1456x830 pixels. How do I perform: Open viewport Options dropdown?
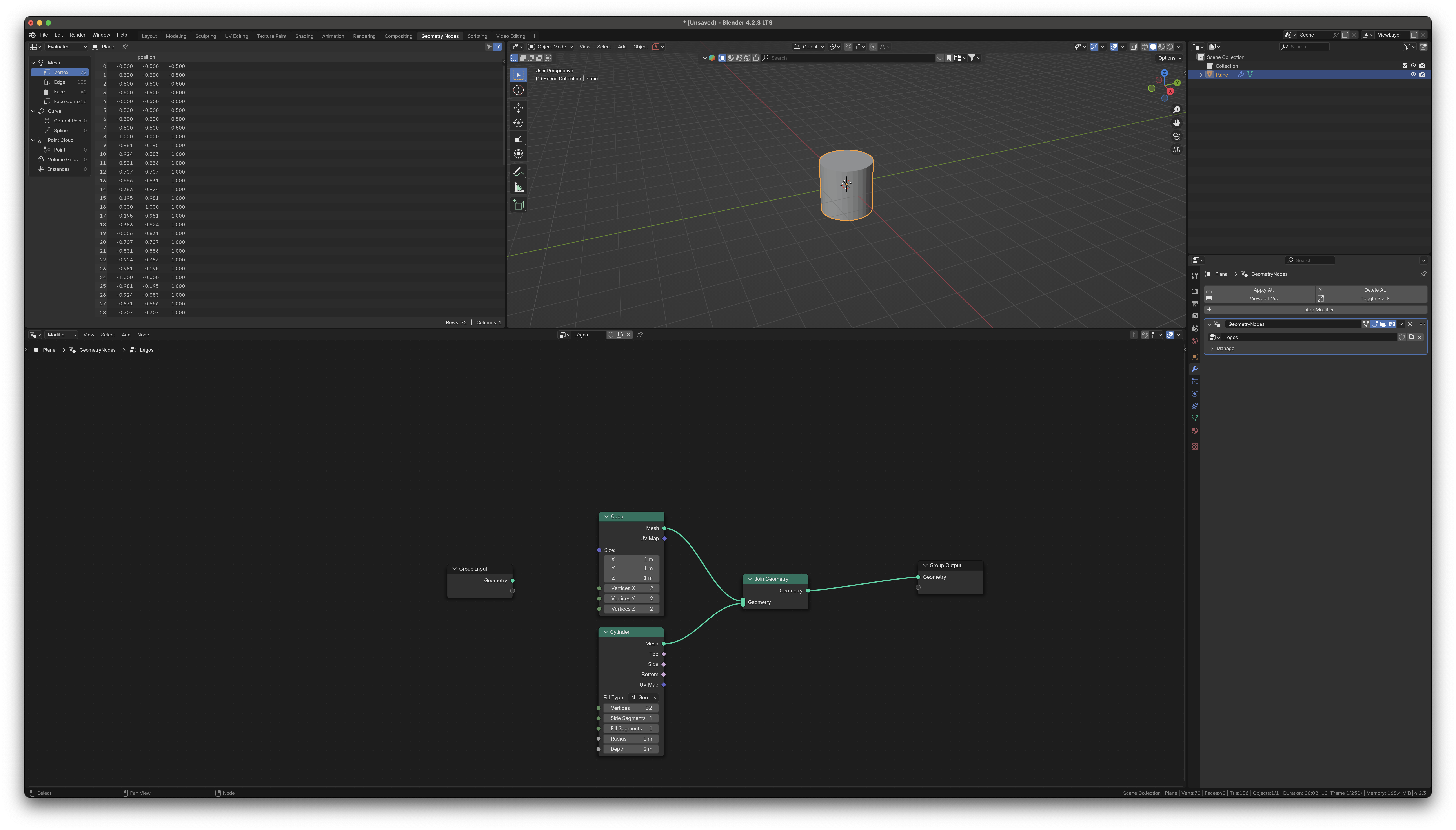point(1169,58)
